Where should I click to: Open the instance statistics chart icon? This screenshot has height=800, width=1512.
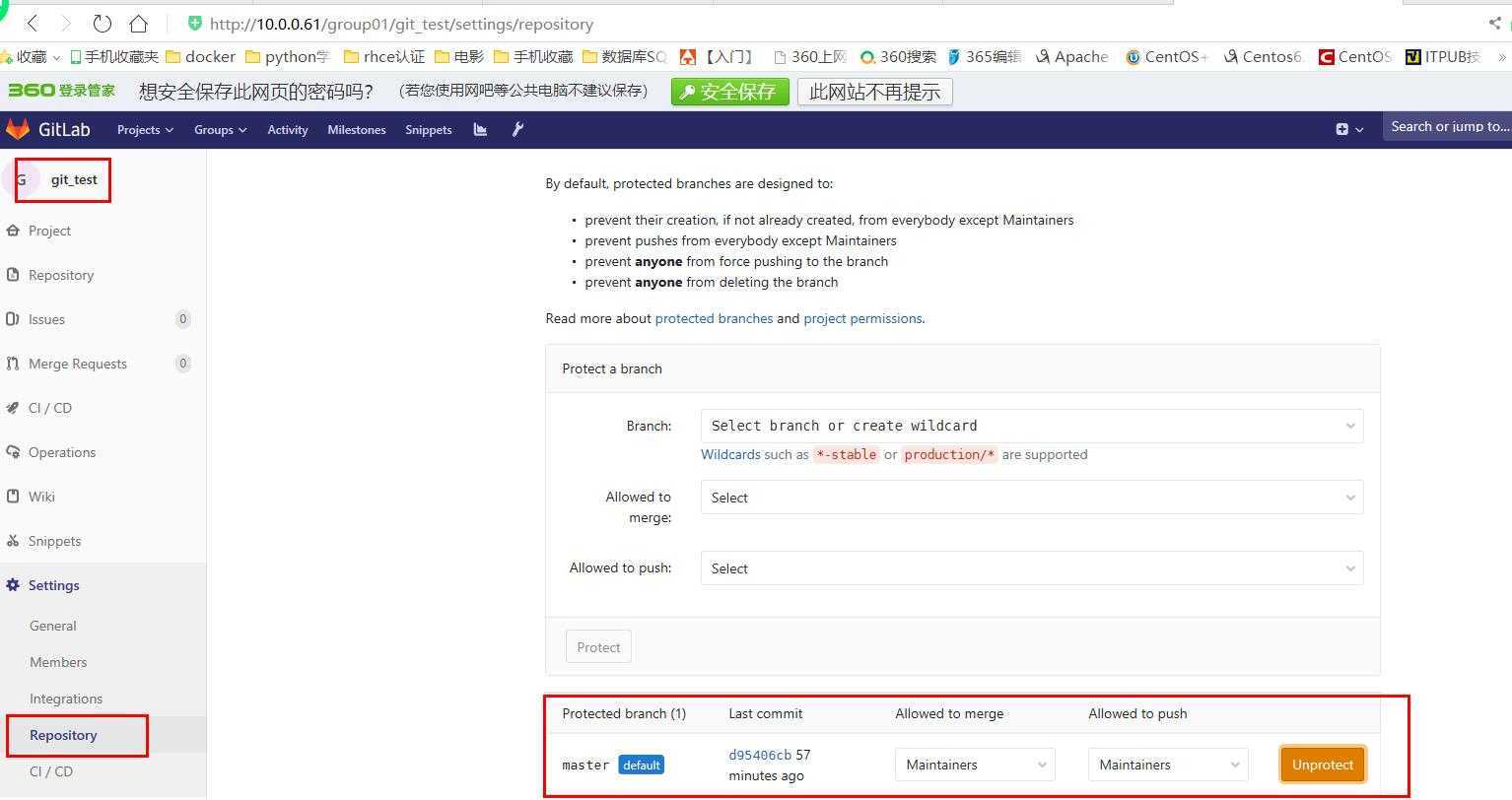point(480,129)
